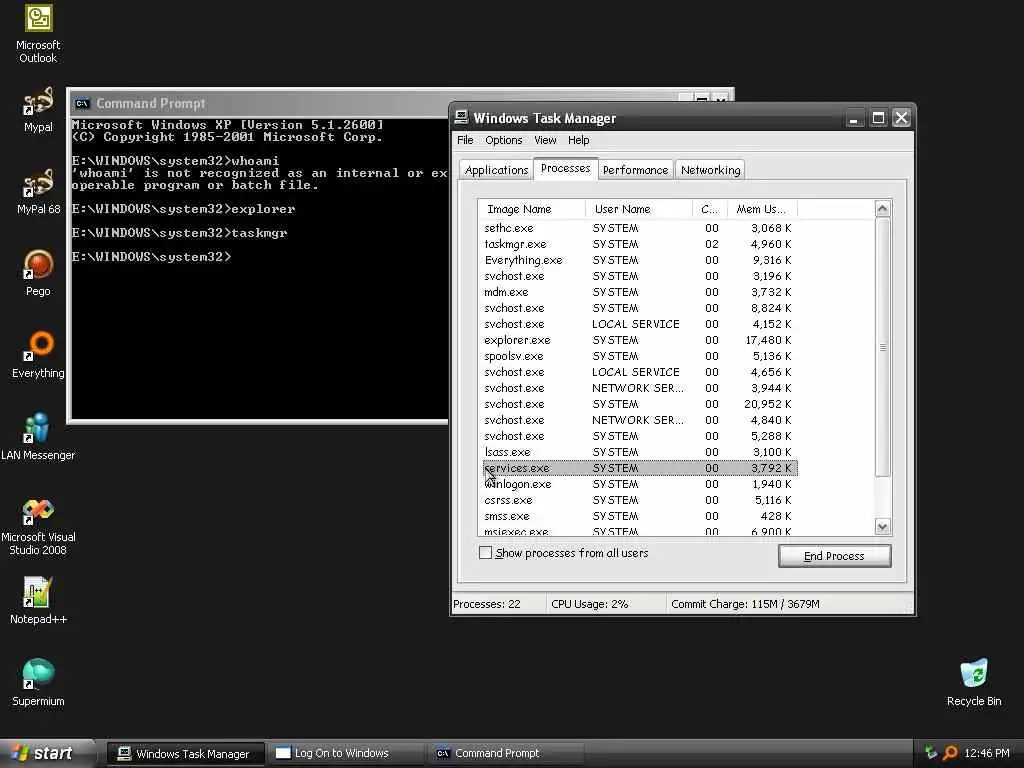Image resolution: width=1024 pixels, height=768 pixels.
Task: Open the Mypal desktop shortcut
Action: [38, 110]
